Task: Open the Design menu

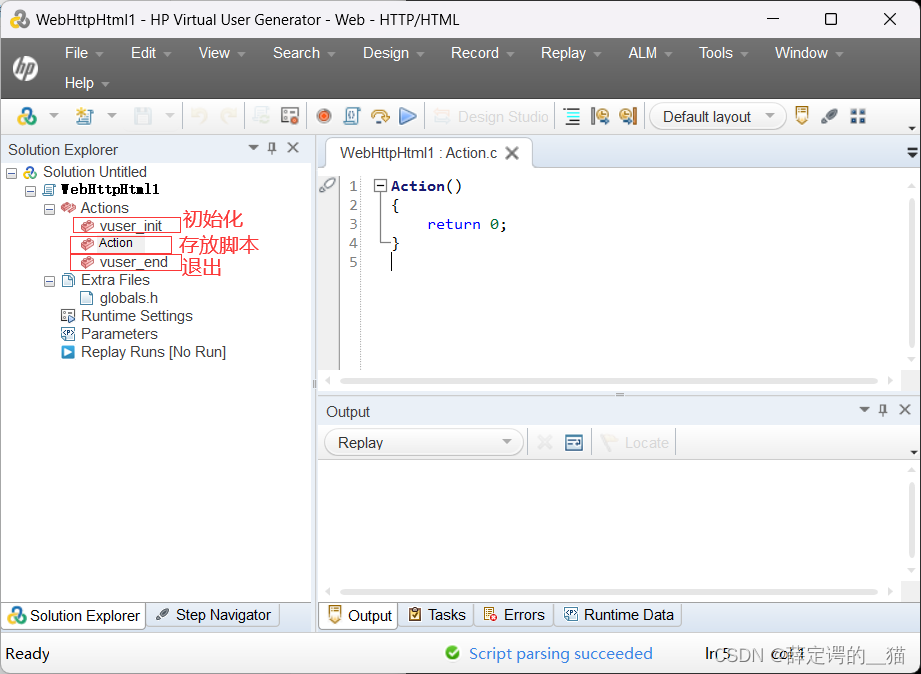Action: click(x=393, y=53)
